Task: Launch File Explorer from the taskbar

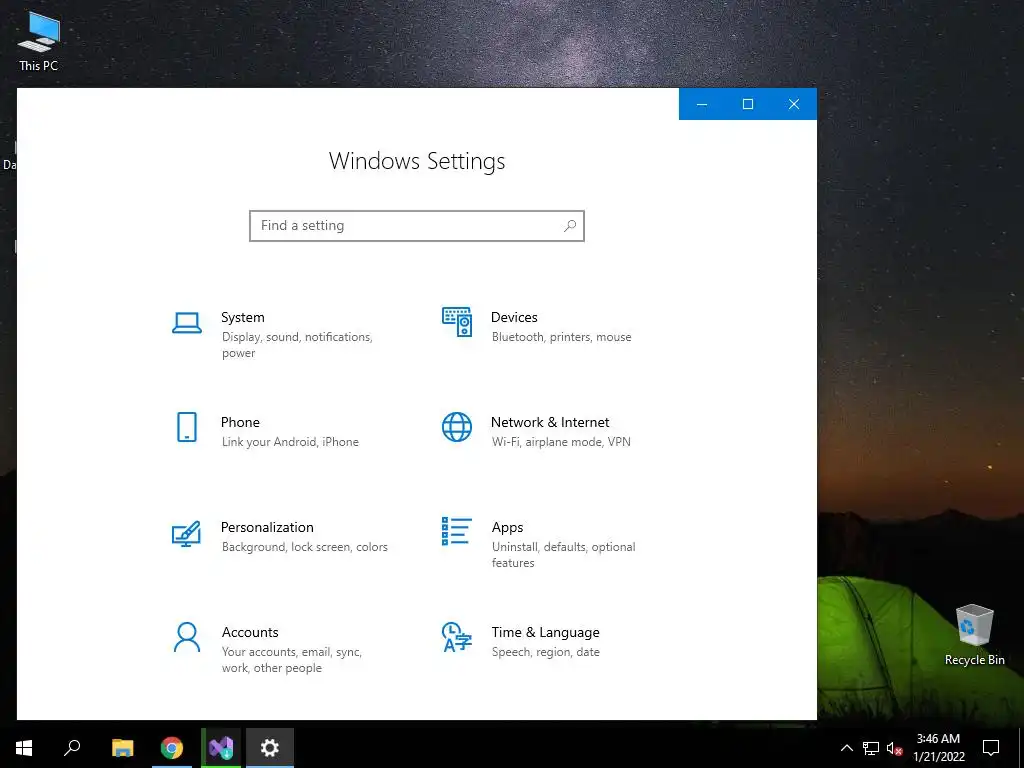Action: [x=122, y=748]
